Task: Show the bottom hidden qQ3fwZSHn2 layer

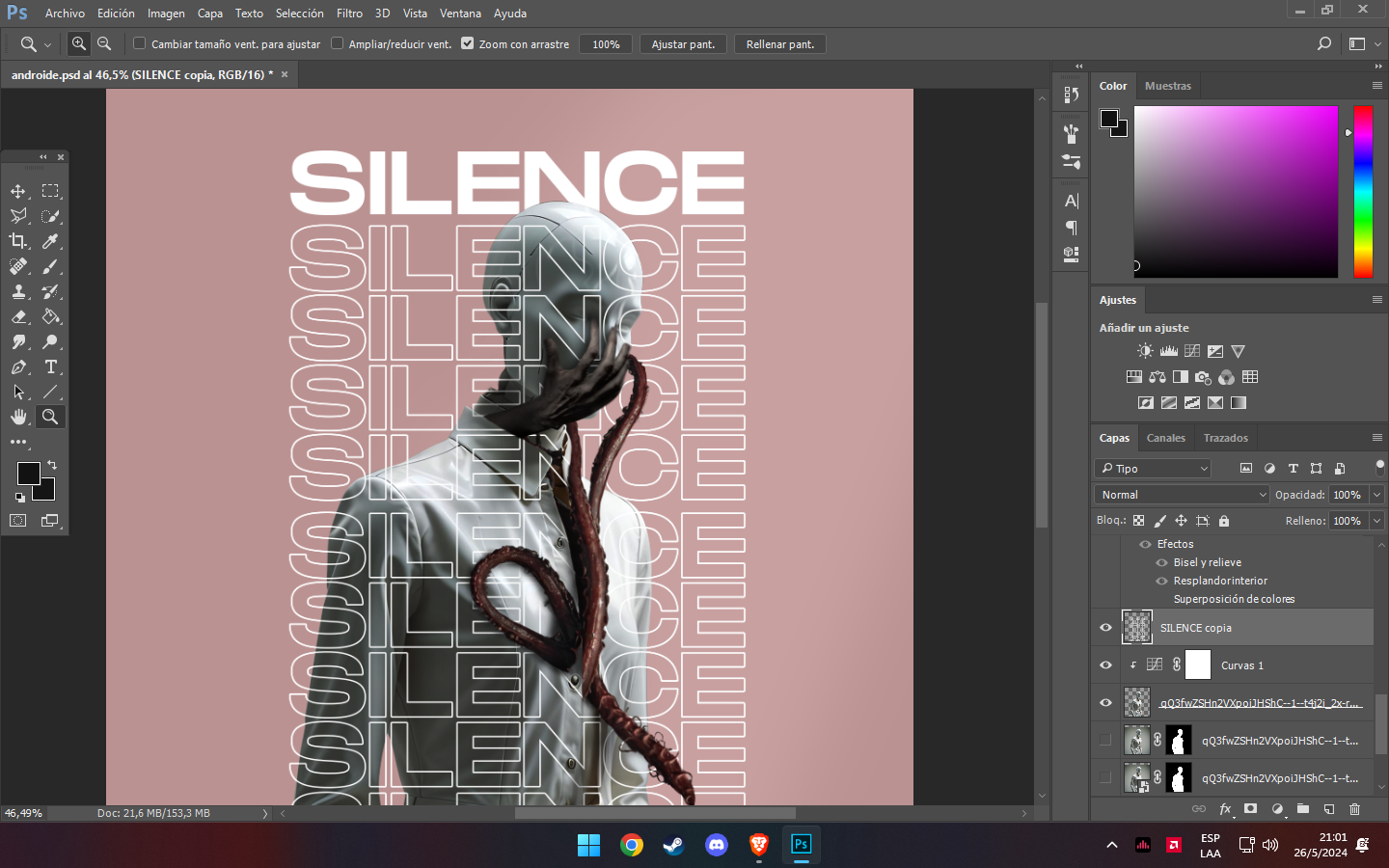Action: 1105,778
